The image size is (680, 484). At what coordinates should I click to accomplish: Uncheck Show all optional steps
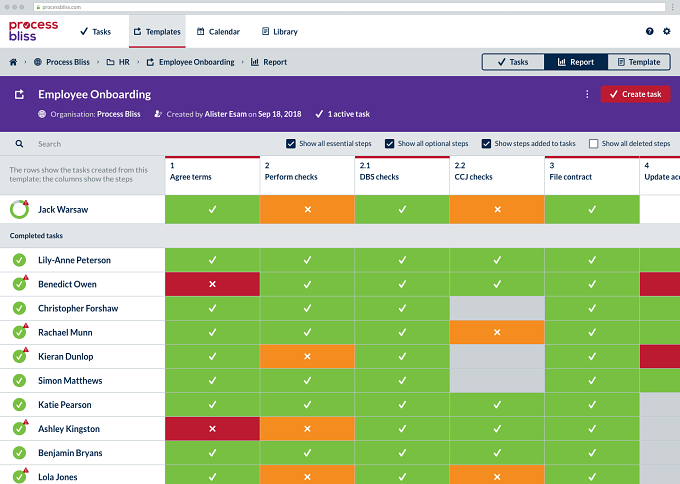click(389, 144)
